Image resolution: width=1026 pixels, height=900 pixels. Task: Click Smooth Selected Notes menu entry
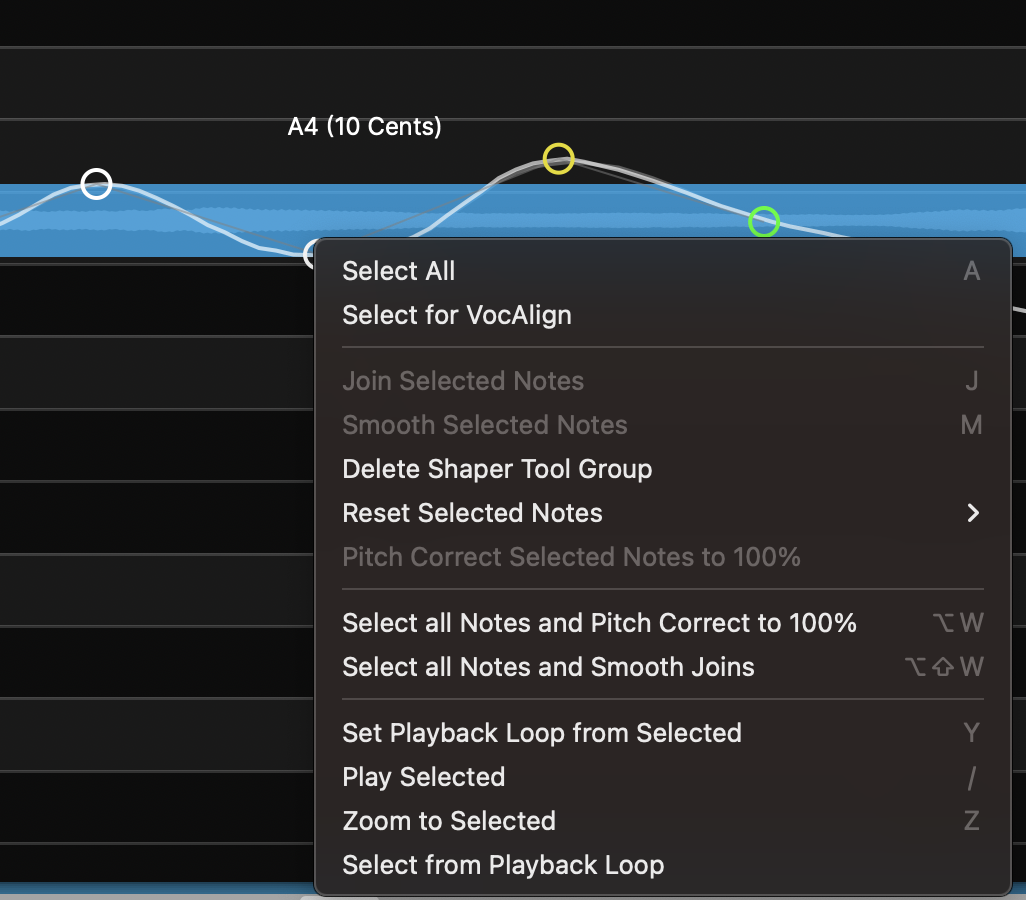coord(485,425)
